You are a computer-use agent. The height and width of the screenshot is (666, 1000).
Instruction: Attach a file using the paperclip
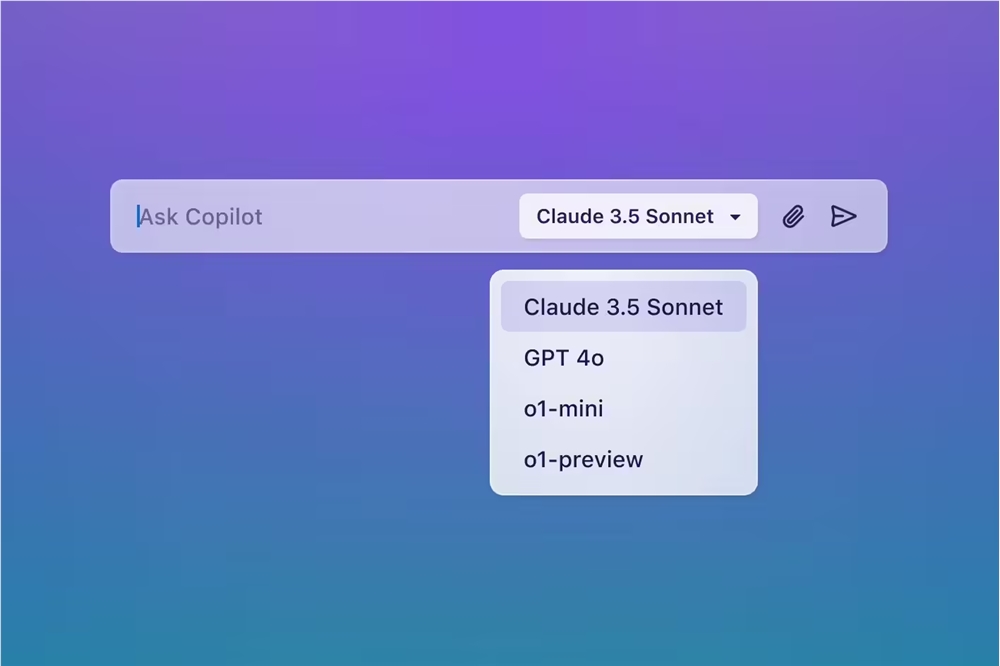coord(793,217)
